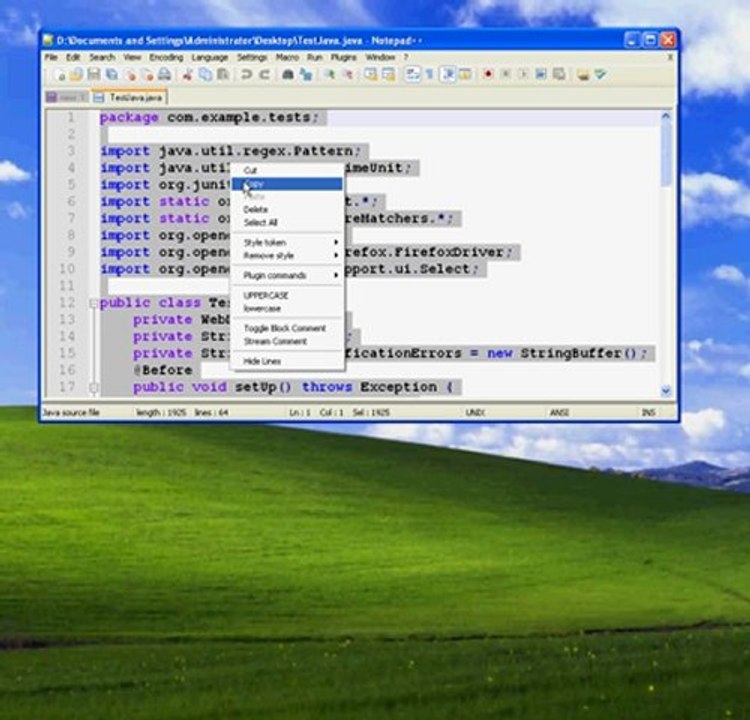Expand the Style token submenu arrow
This screenshot has width=750, height=720.
pyautogui.click(x=336, y=243)
